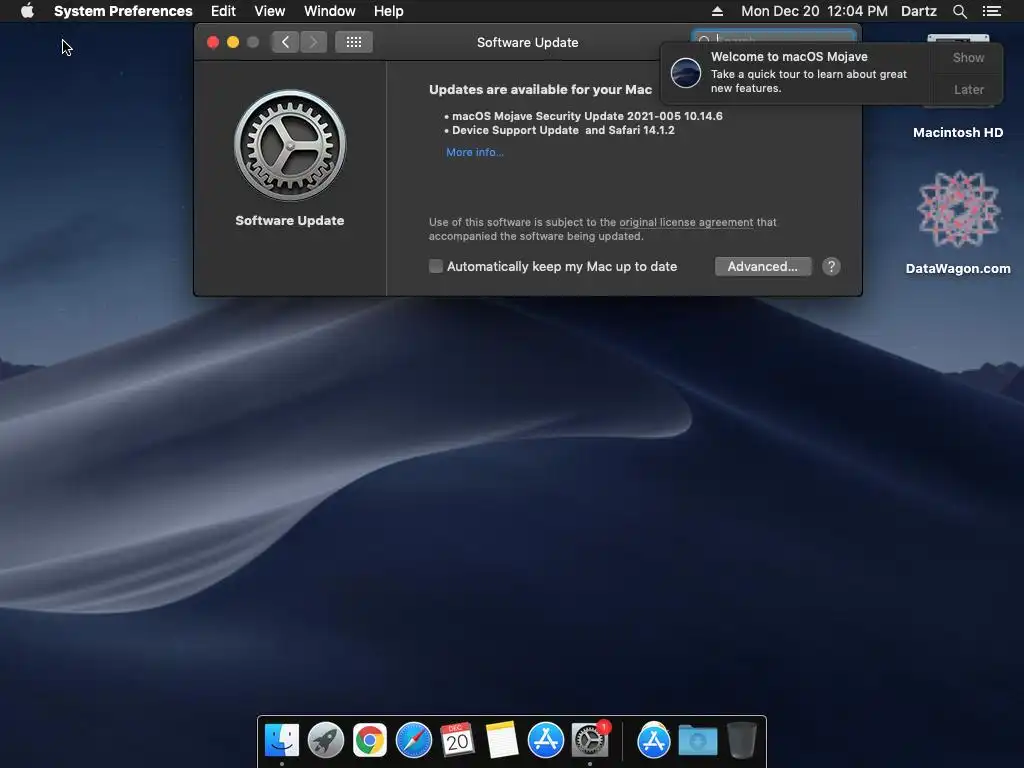Open the View menu

coord(270,11)
